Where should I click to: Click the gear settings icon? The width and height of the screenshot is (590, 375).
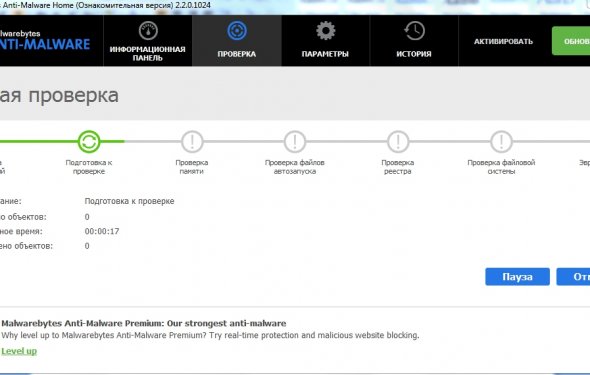coord(325,31)
